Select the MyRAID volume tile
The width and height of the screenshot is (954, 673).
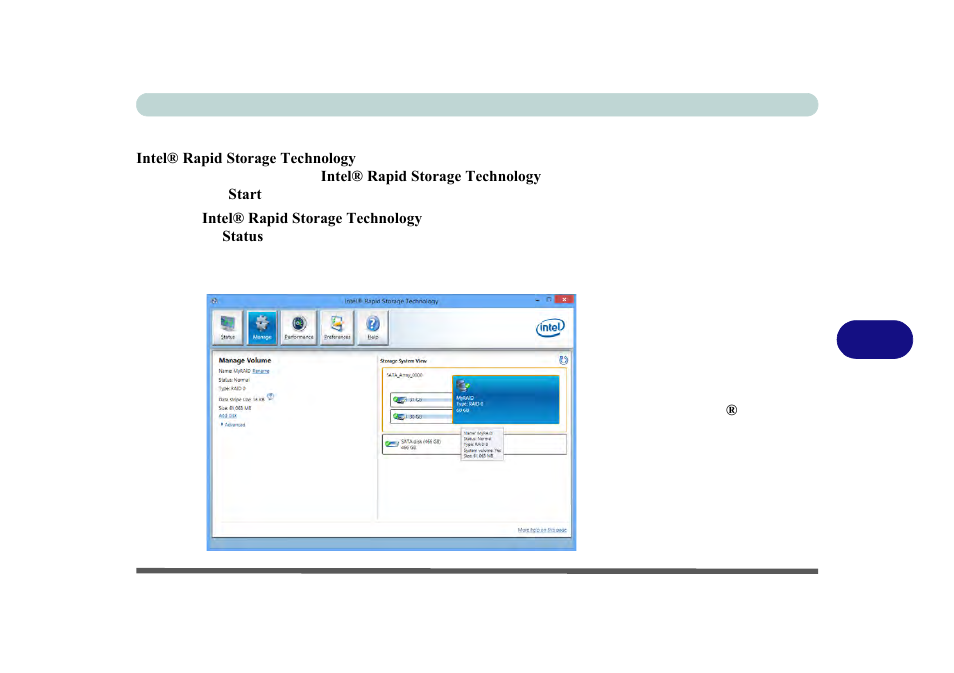pos(506,399)
